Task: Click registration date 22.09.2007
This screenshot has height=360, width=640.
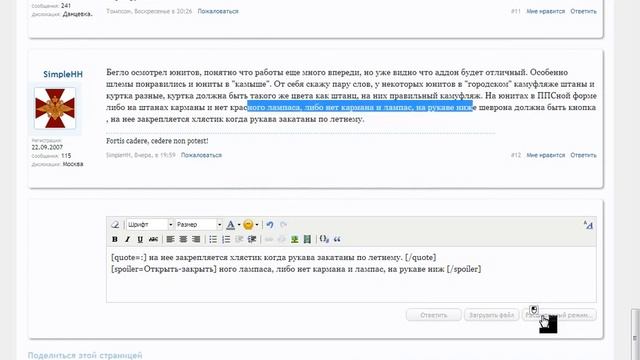Action: pos(47,147)
